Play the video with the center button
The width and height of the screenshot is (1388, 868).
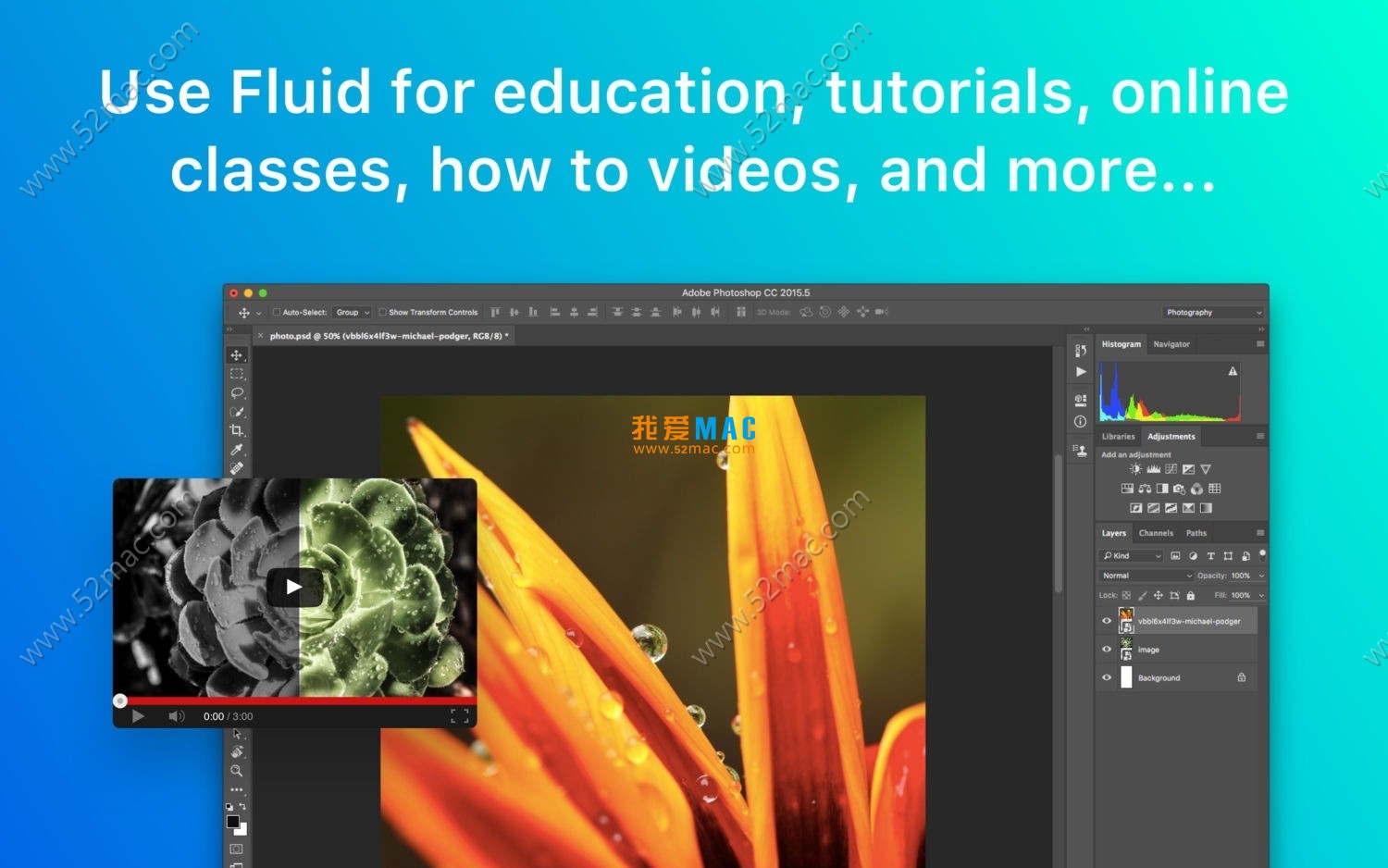click(x=294, y=587)
